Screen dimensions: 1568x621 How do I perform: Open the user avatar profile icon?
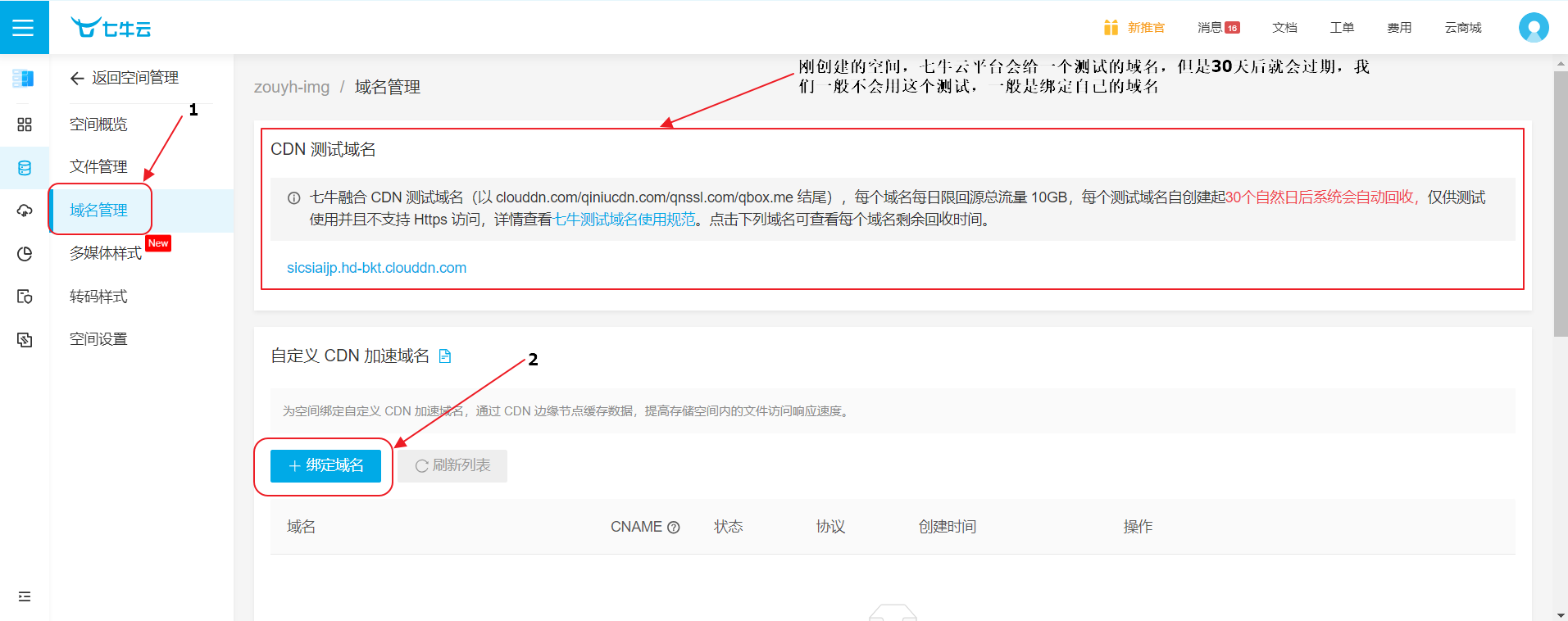pyautogui.click(x=1533, y=28)
